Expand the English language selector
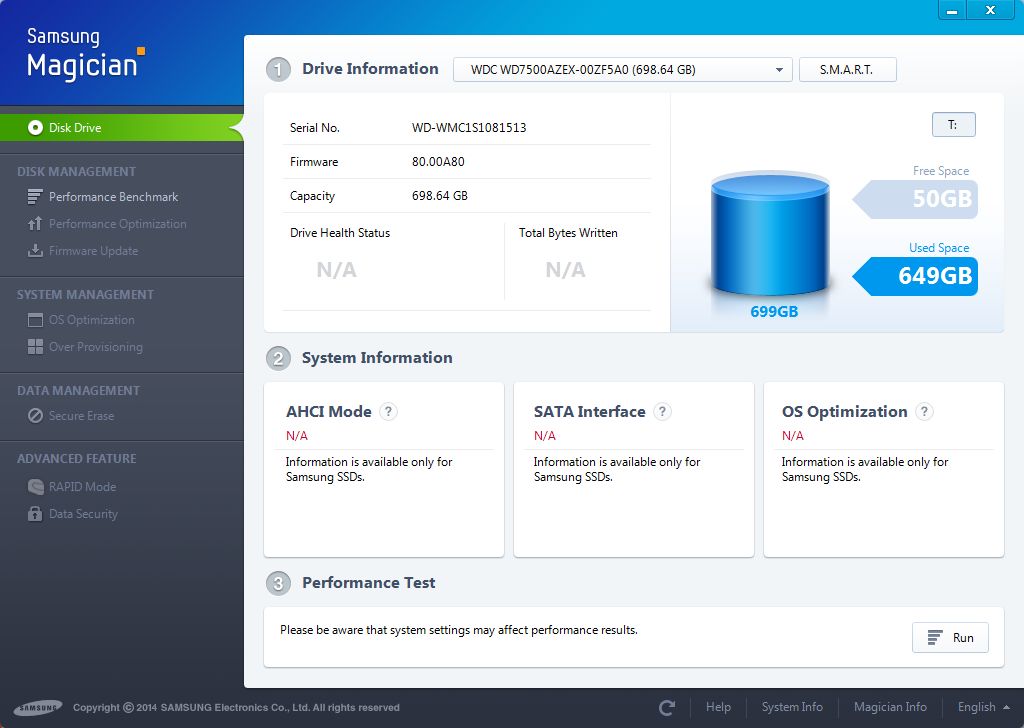This screenshot has height=728, width=1024. coord(982,707)
